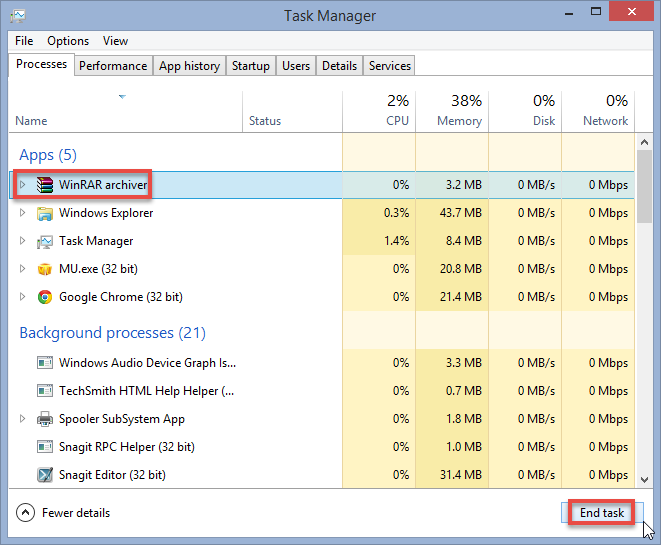Select the Windows Explorer row name
661x545 pixels.
(x=106, y=213)
